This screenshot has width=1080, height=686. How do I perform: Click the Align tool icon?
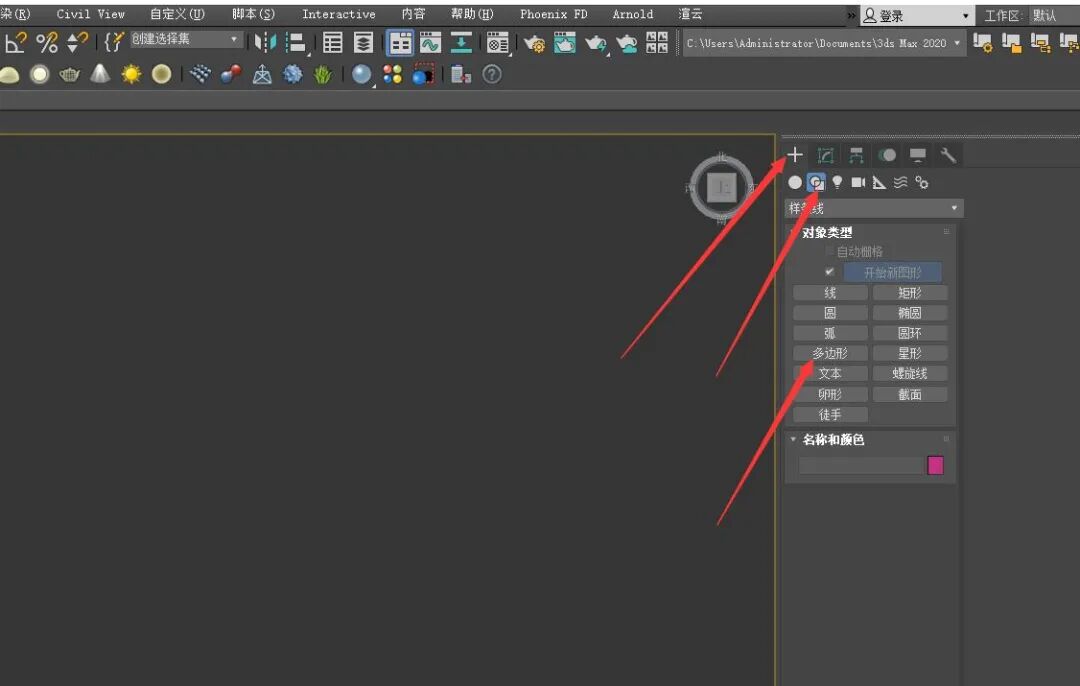click(296, 43)
